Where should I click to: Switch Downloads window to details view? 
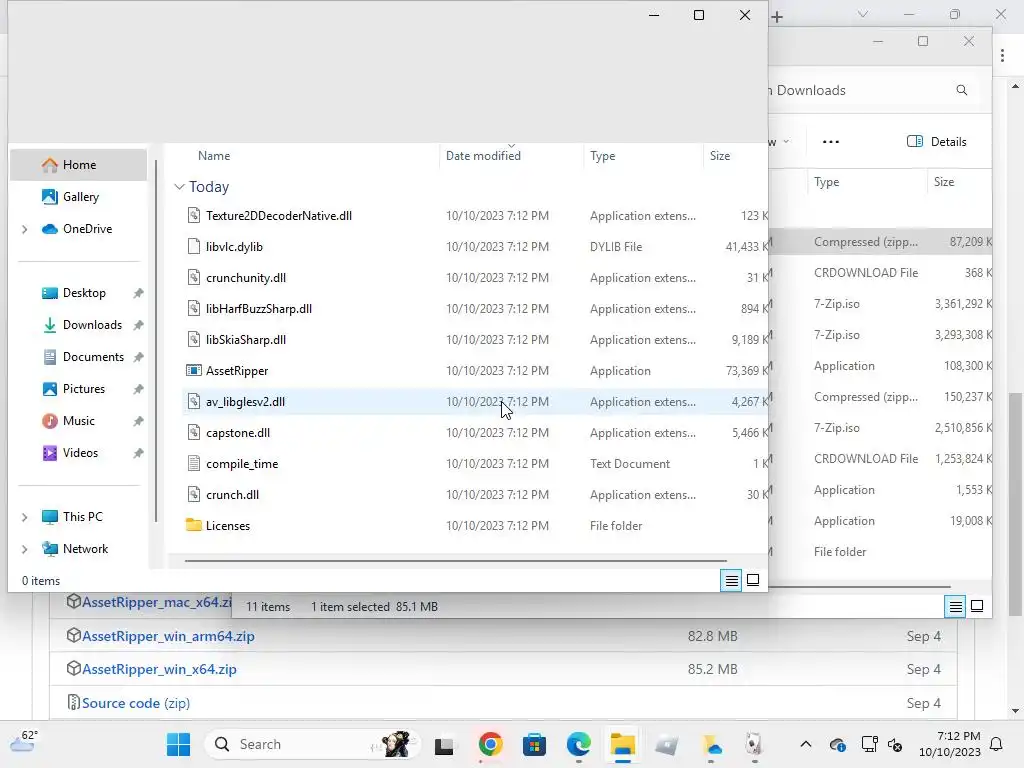955,607
